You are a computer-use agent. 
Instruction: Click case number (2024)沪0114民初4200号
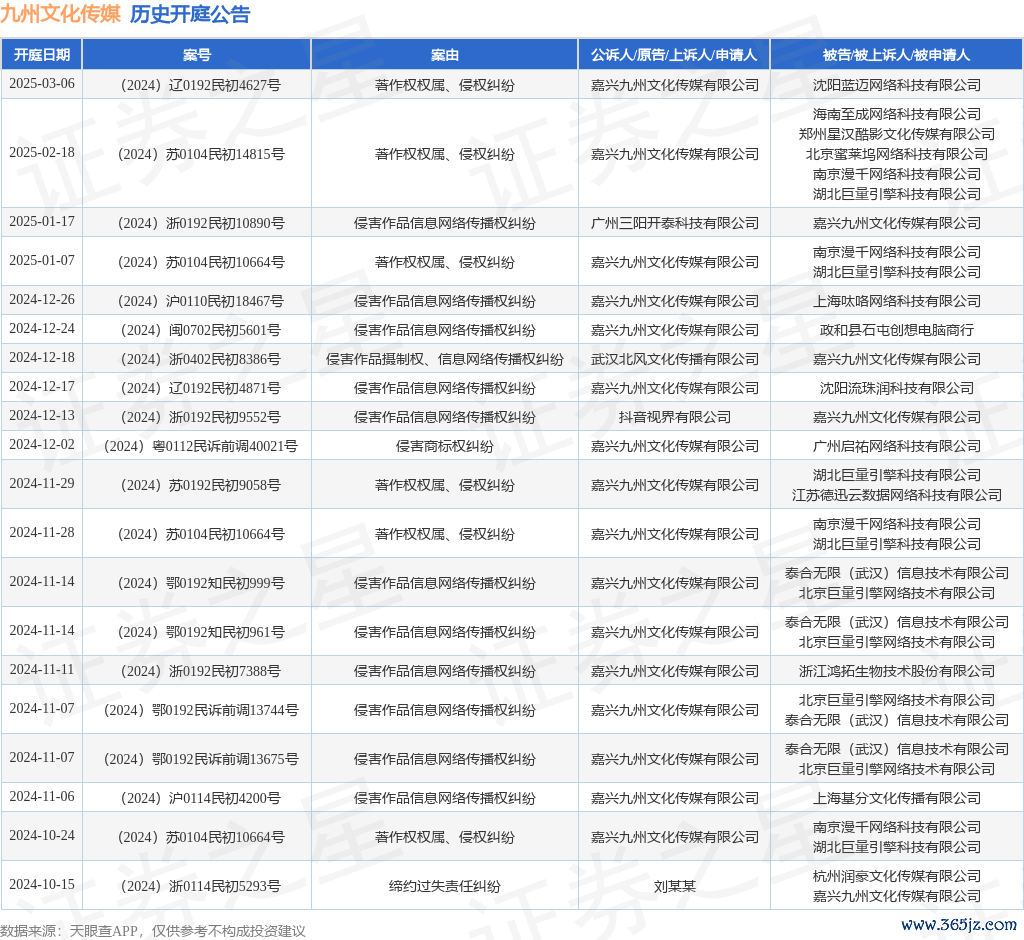tap(200, 798)
